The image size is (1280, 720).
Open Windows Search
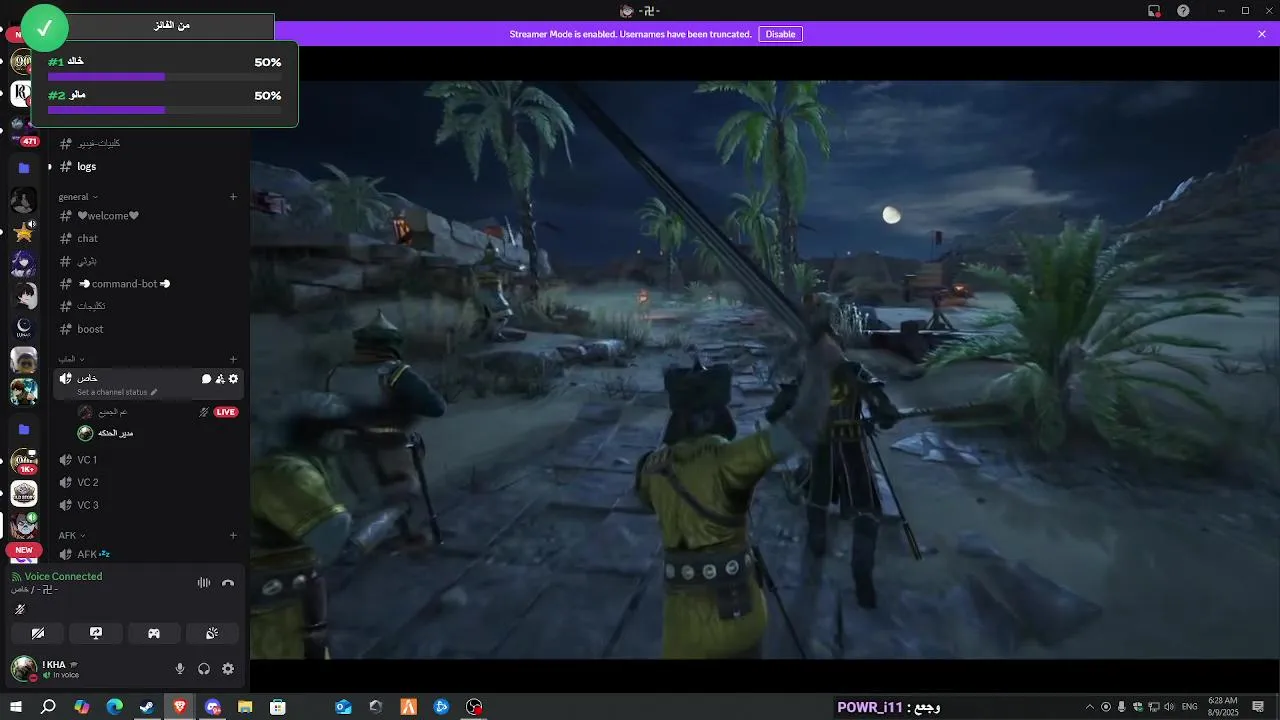pyautogui.click(x=48, y=707)
